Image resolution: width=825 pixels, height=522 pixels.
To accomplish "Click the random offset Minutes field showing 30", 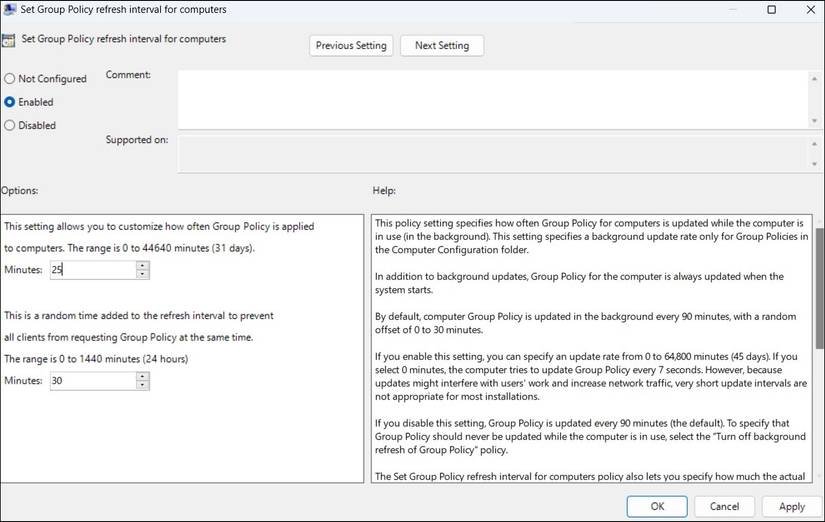I will (x=91, y=381).
